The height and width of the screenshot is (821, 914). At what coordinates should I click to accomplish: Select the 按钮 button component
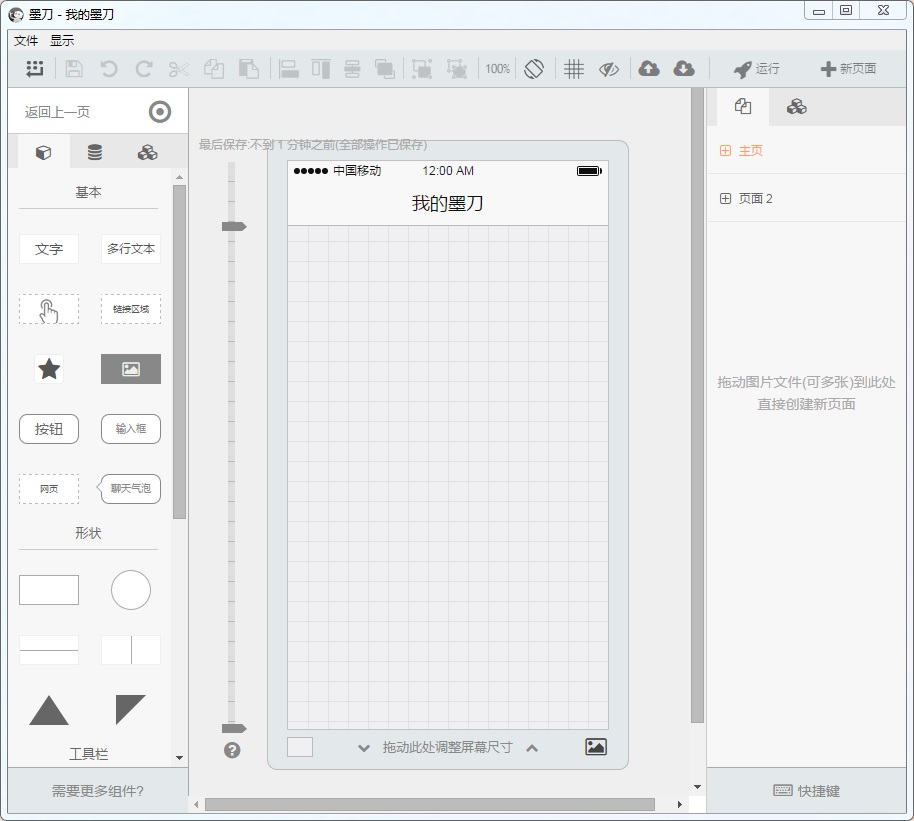pyautogui.click(x=49, y=429)
